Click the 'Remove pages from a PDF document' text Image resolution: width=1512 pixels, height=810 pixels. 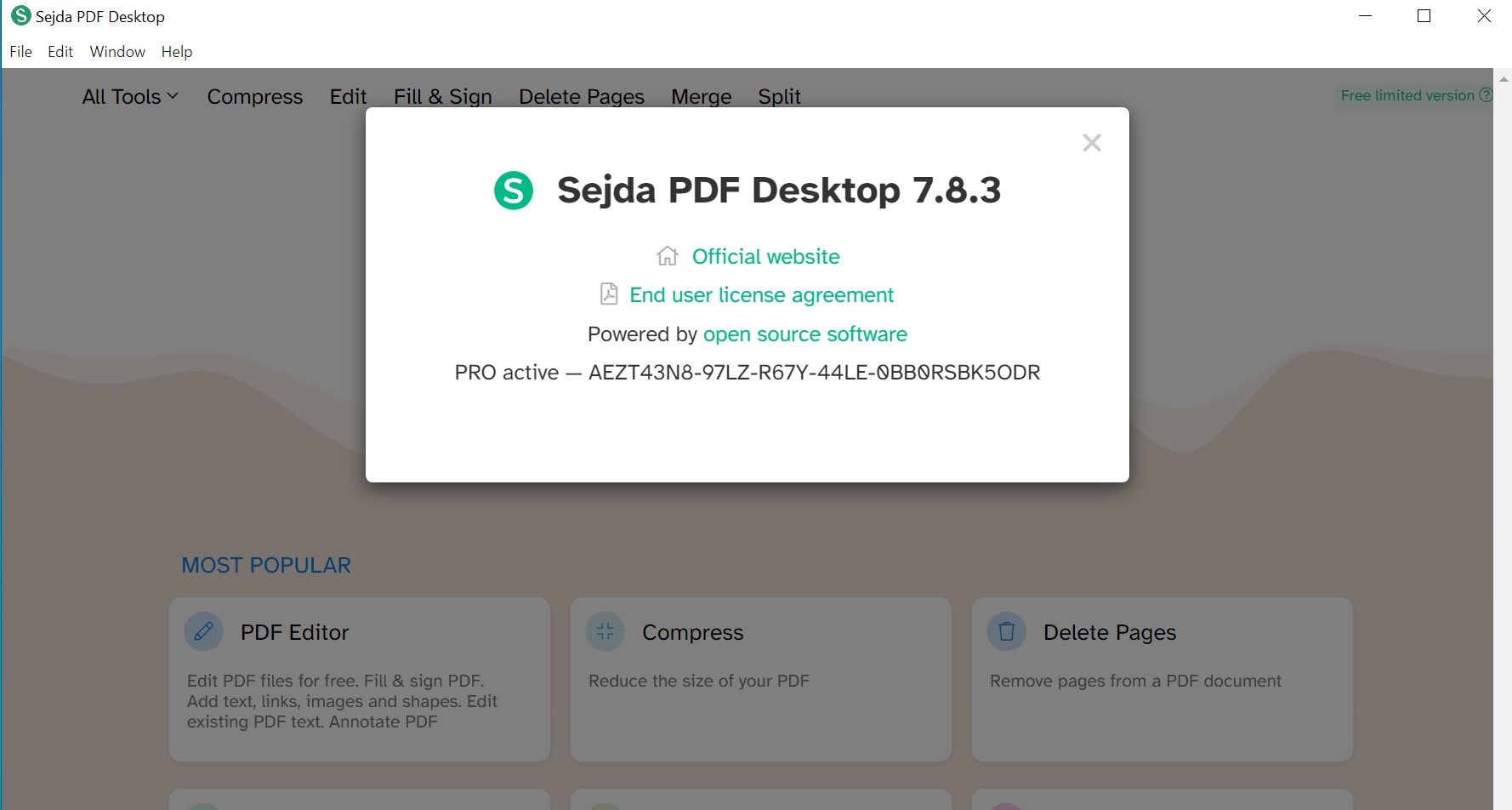pos(1135,681)
